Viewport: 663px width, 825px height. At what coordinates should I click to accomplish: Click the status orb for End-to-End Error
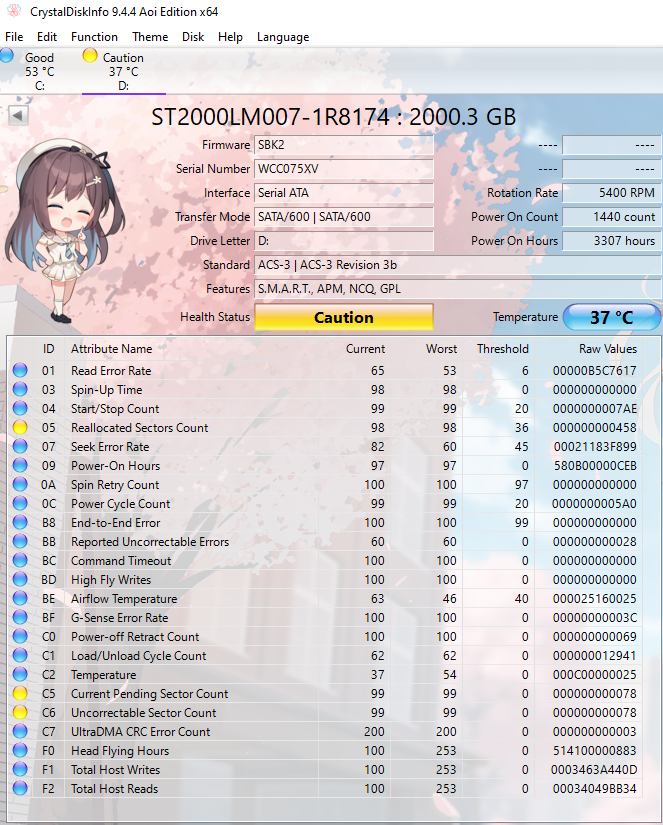(20, 522)
